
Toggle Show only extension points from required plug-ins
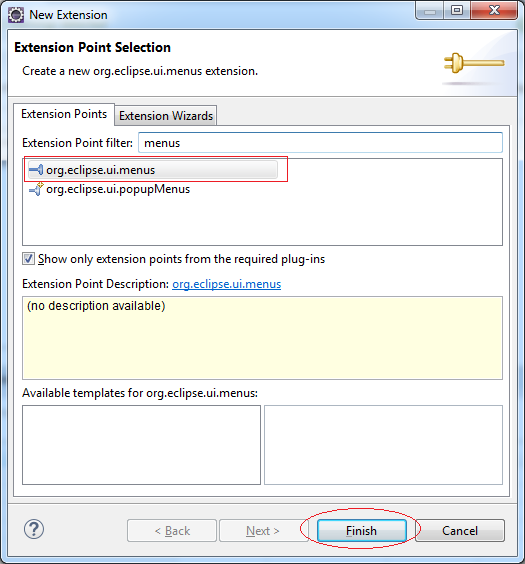point(28,259)
